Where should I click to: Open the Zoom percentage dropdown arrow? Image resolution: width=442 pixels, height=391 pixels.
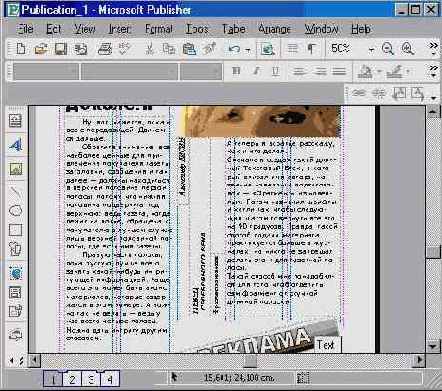coord(371,50)
